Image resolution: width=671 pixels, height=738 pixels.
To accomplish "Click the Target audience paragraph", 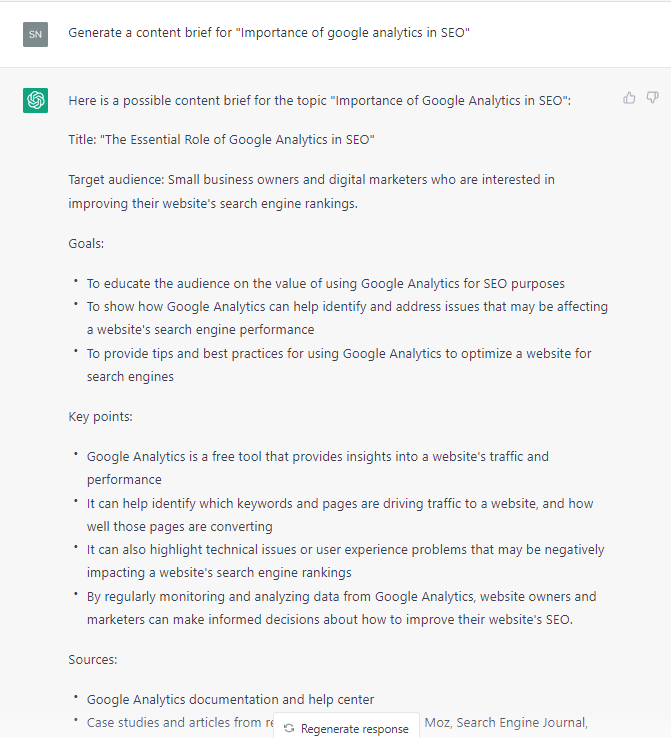I will 311,191.
